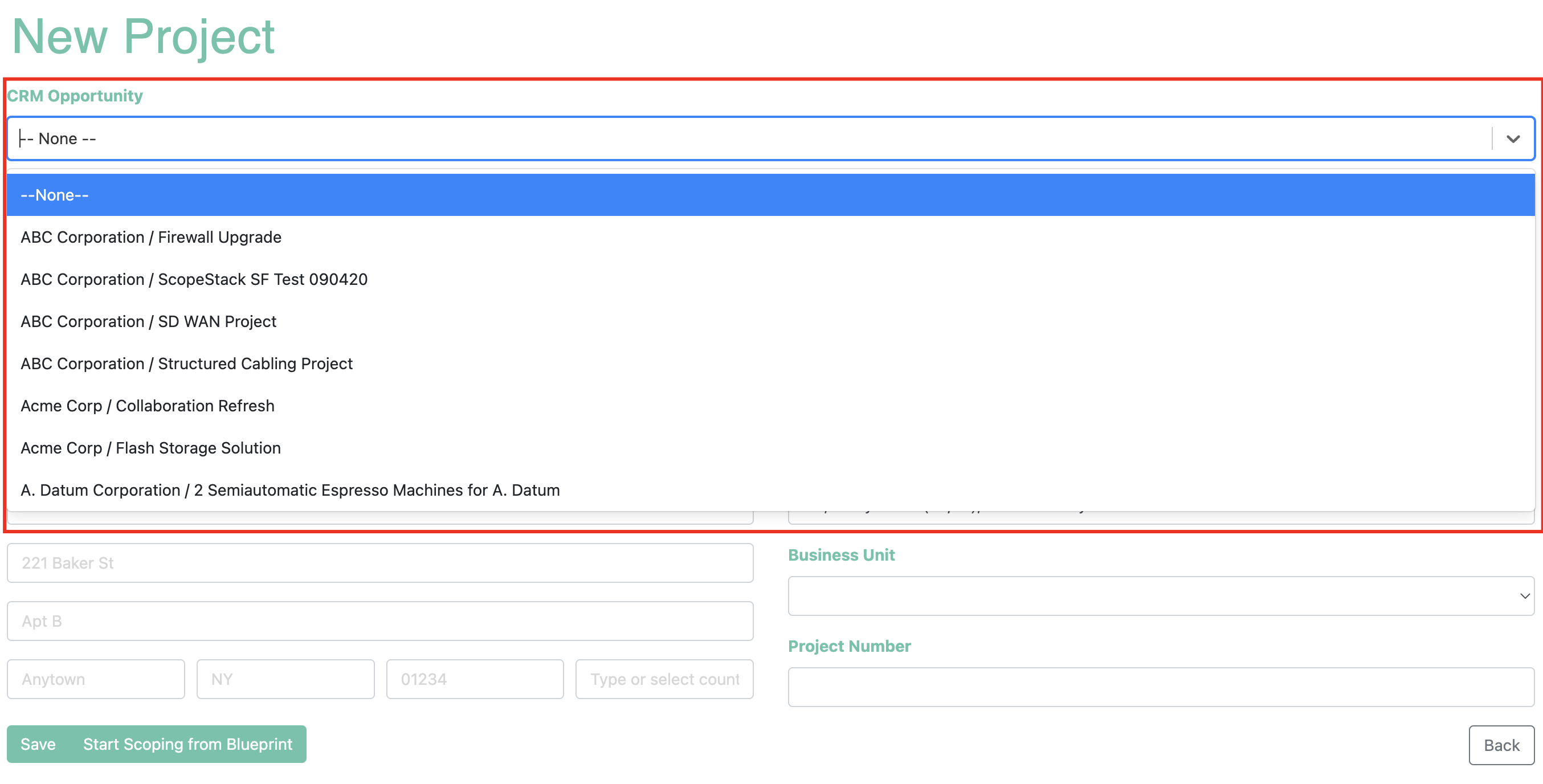This screenshot has height=784, width=1543.
Task: Click the Apt B address line field
Action: coord(379,621)
